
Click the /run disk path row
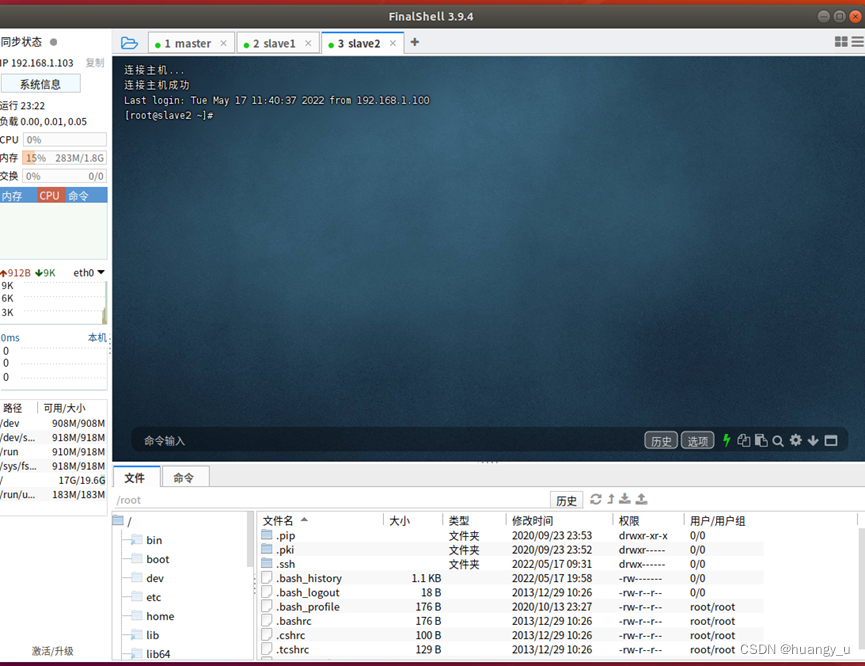click(53, 451)
